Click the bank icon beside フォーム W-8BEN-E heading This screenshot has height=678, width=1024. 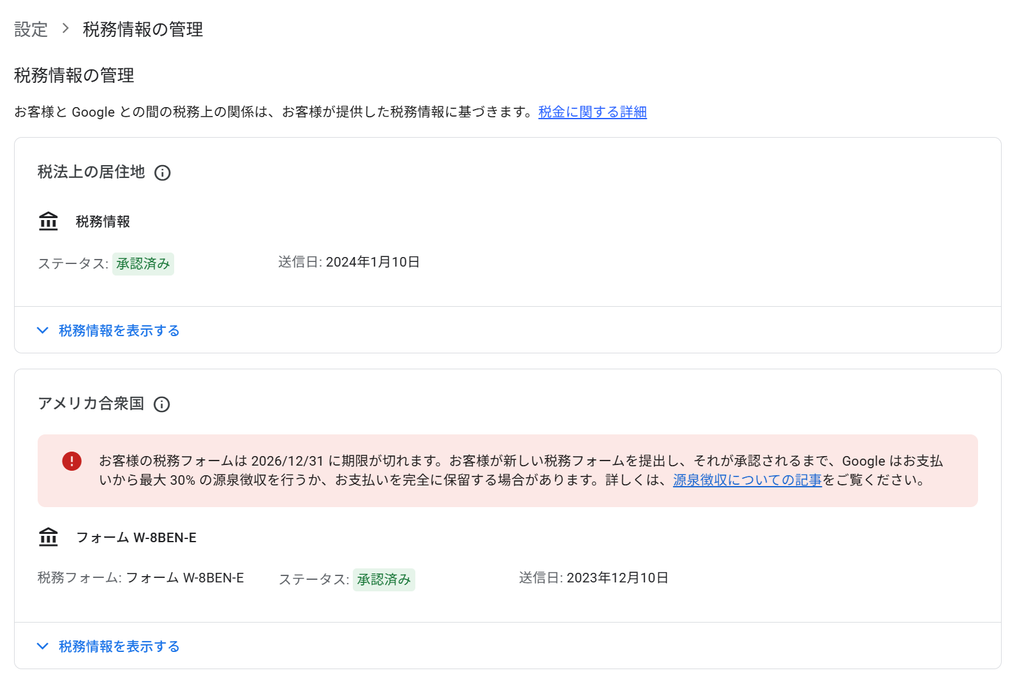(x=48, y=537)
